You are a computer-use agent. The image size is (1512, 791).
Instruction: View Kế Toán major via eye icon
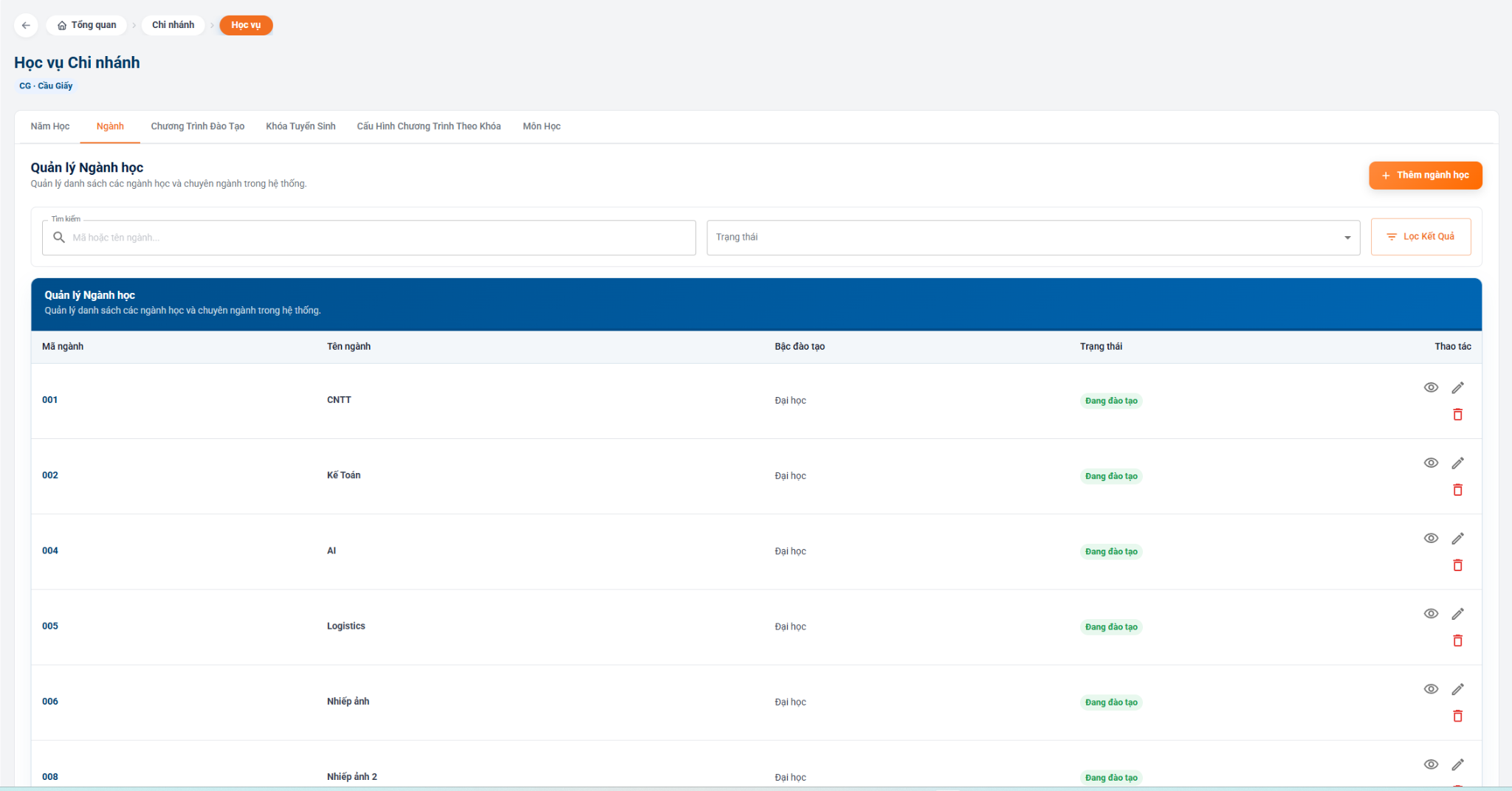coord(1431,463)
